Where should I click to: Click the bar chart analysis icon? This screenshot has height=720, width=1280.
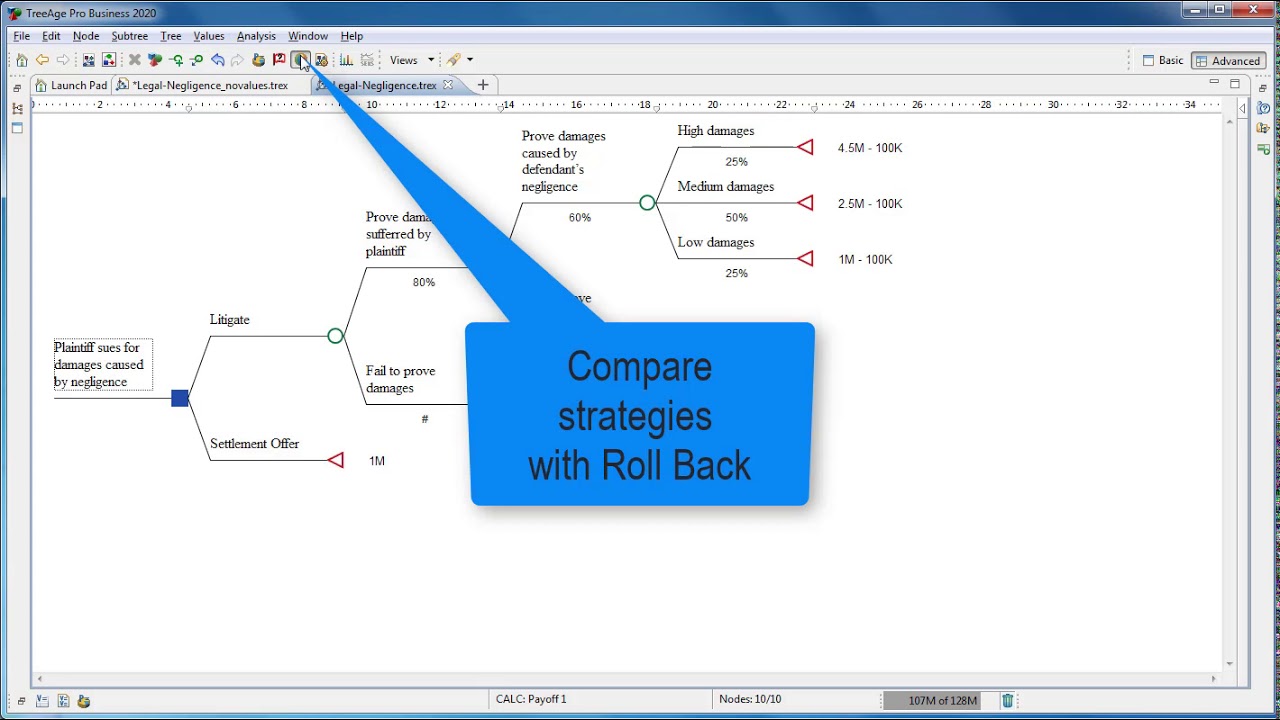[346, 60]
